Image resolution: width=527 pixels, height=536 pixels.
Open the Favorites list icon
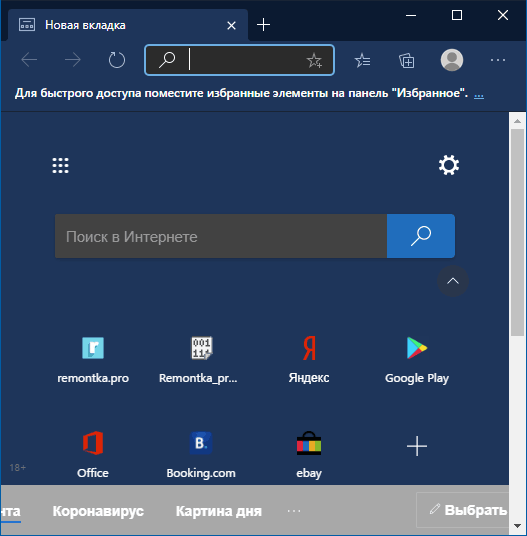363,61
